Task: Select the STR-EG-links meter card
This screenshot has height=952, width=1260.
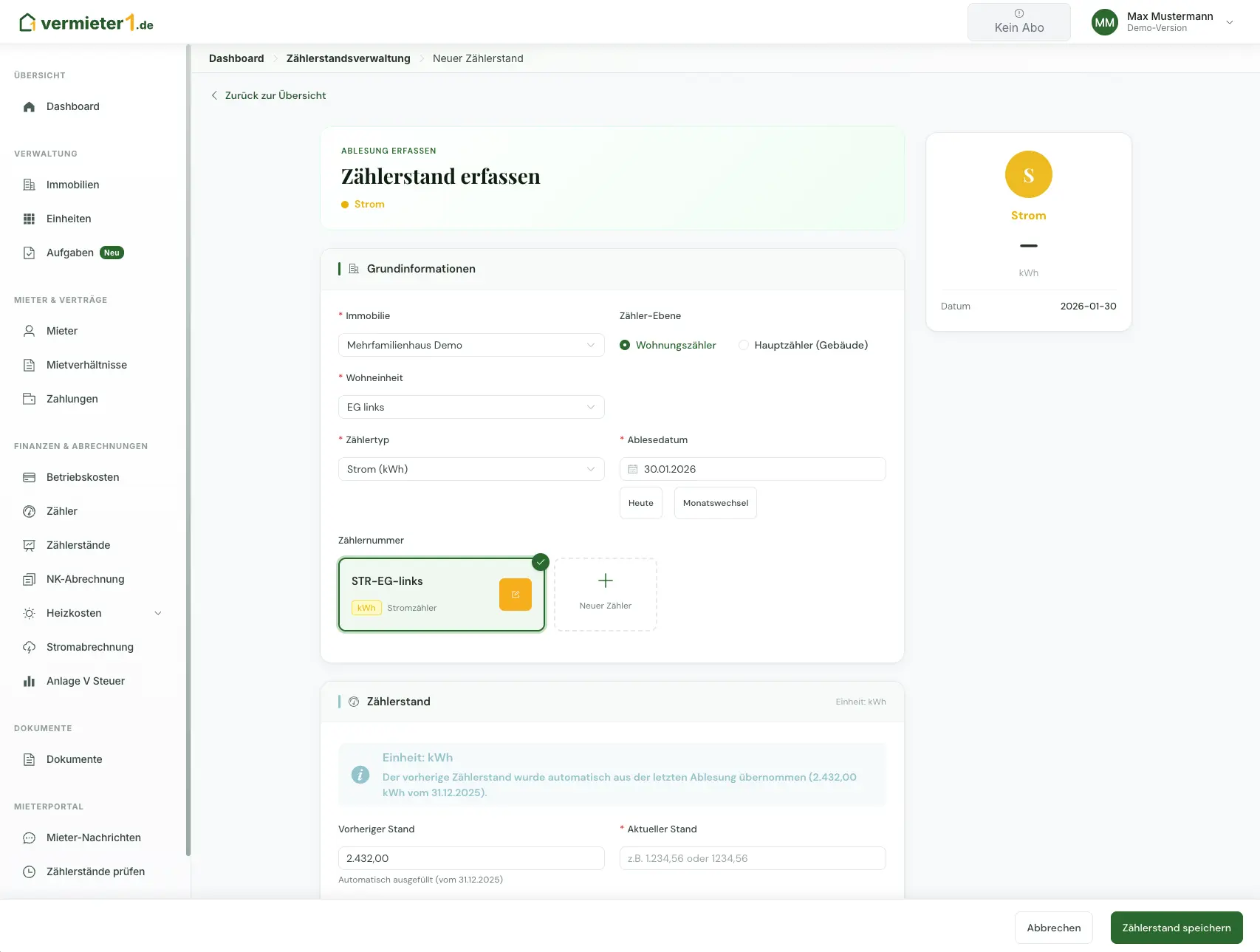Action: pos(442,595)
